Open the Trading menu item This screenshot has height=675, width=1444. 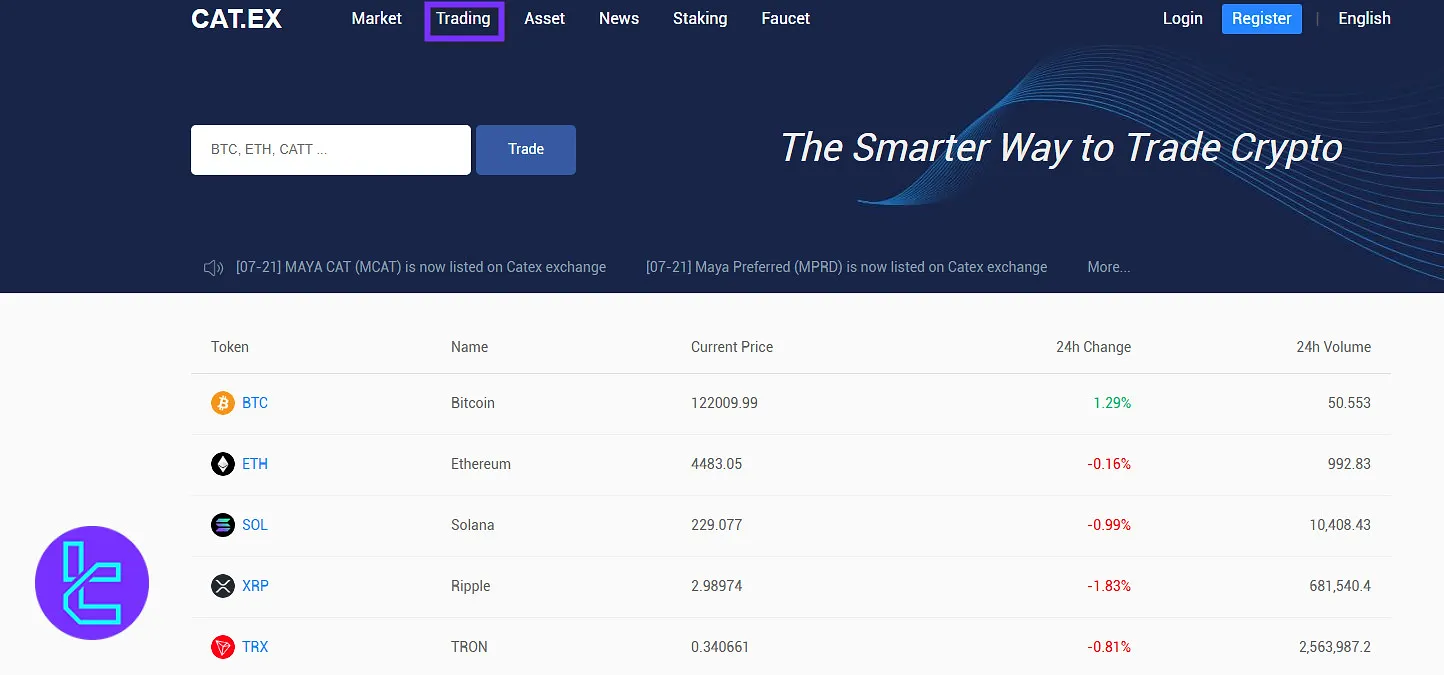click(463, 19)
